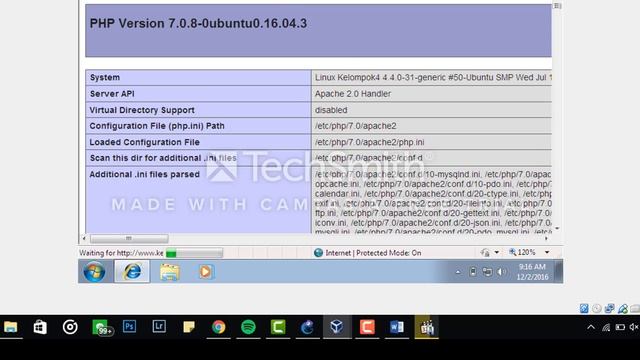Click the Windows 7 tray power device icon
The image size is (640, 360).
473,272
